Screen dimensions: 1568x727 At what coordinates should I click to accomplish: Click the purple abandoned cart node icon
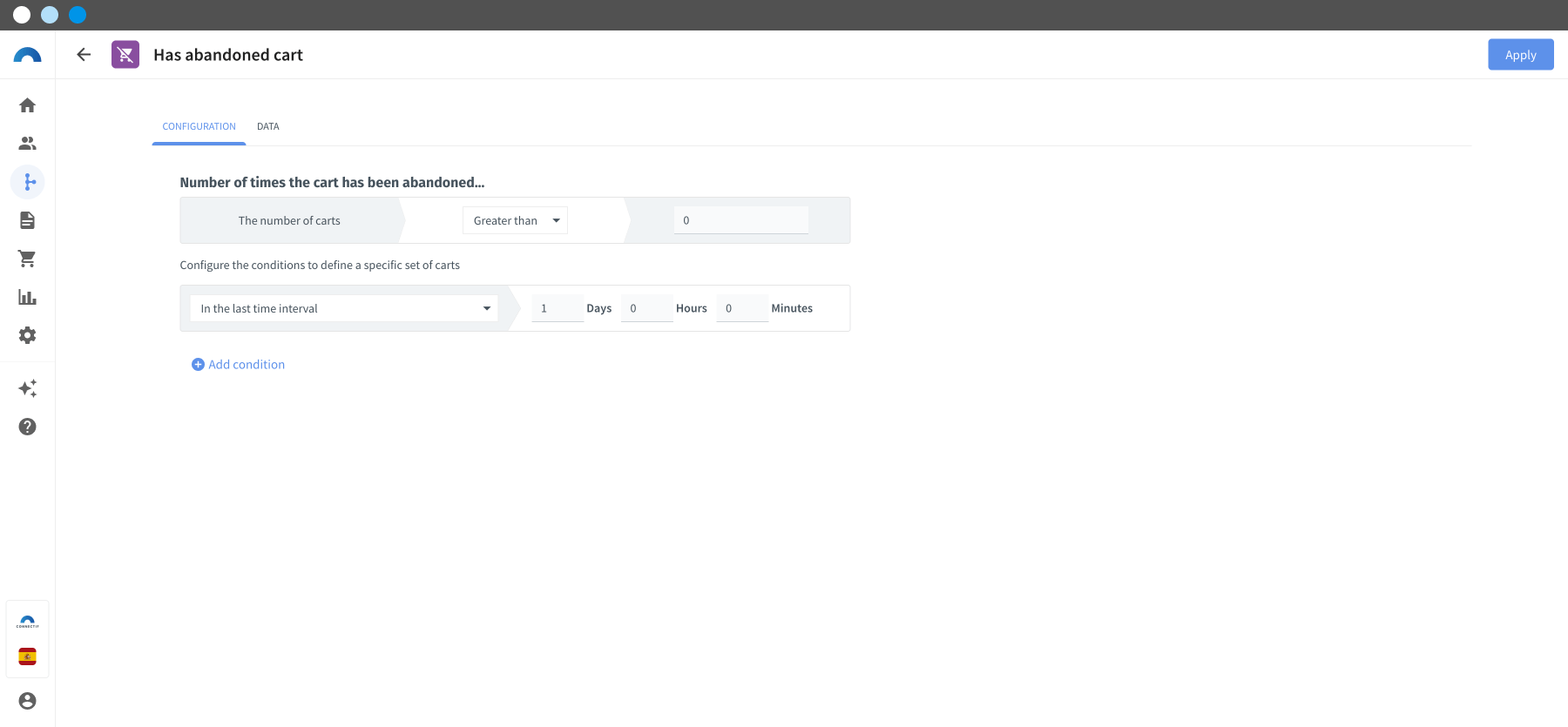pos(125,55)
